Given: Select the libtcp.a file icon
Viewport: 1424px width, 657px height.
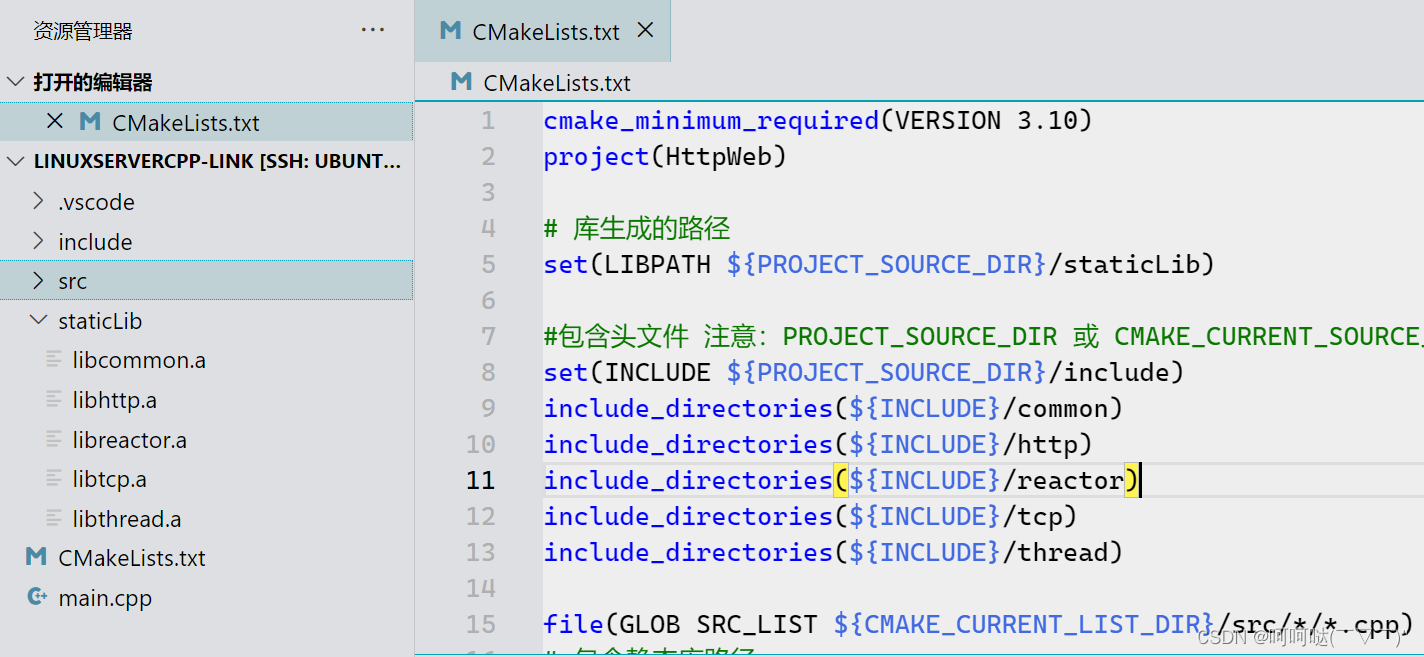Looking at the screenshot, I should [55, 479].
